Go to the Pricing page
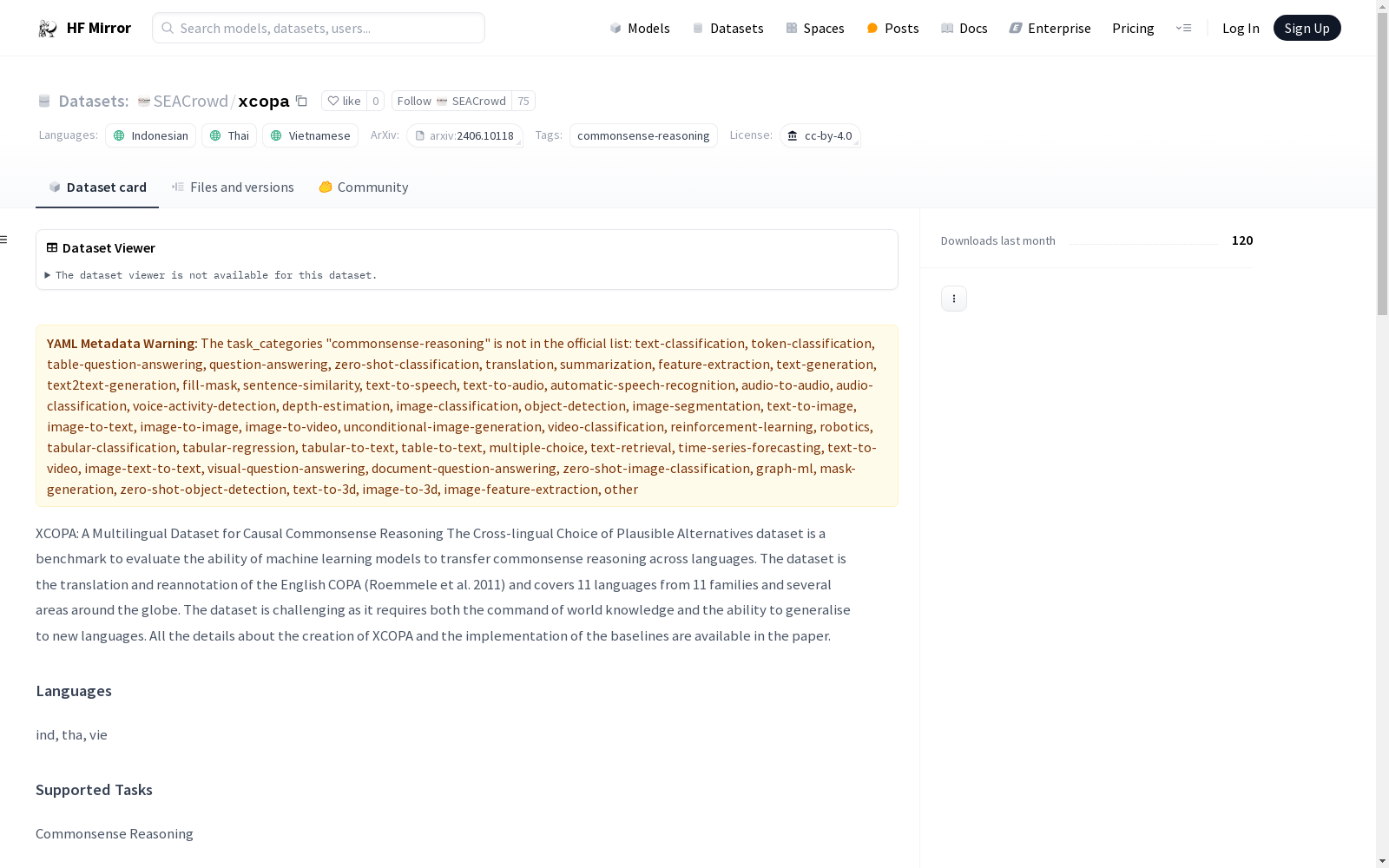The height and width of the screenshot is (868, 1389). click(x=1133, y=28)
